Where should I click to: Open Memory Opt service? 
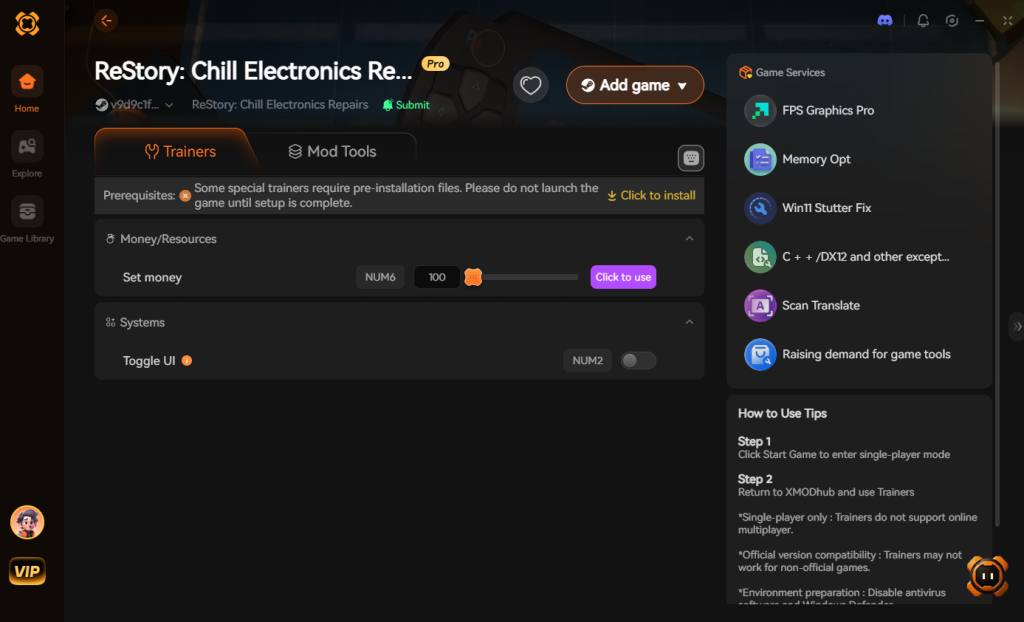point(798,159)
